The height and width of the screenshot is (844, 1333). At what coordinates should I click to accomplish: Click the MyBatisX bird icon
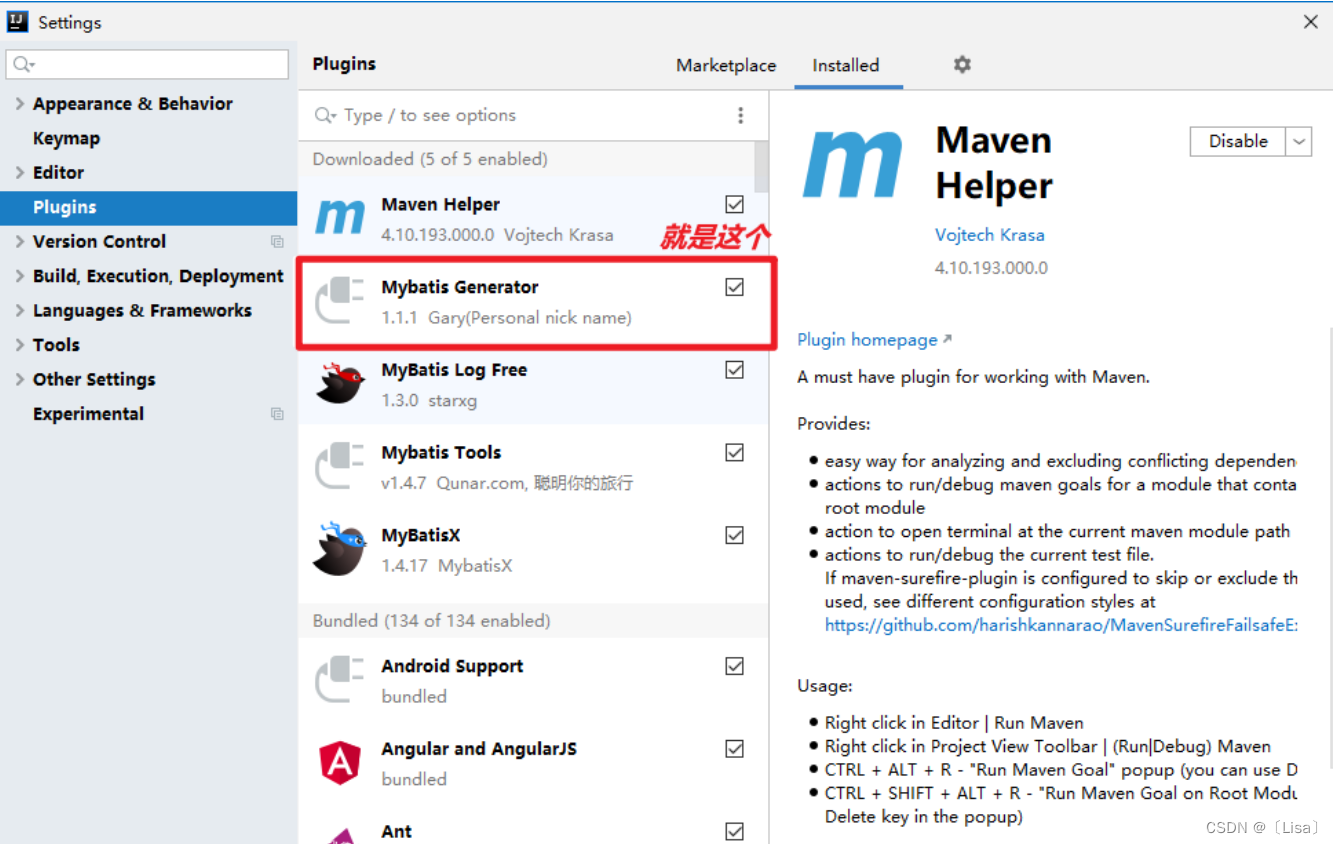click(x=340, y=549)
